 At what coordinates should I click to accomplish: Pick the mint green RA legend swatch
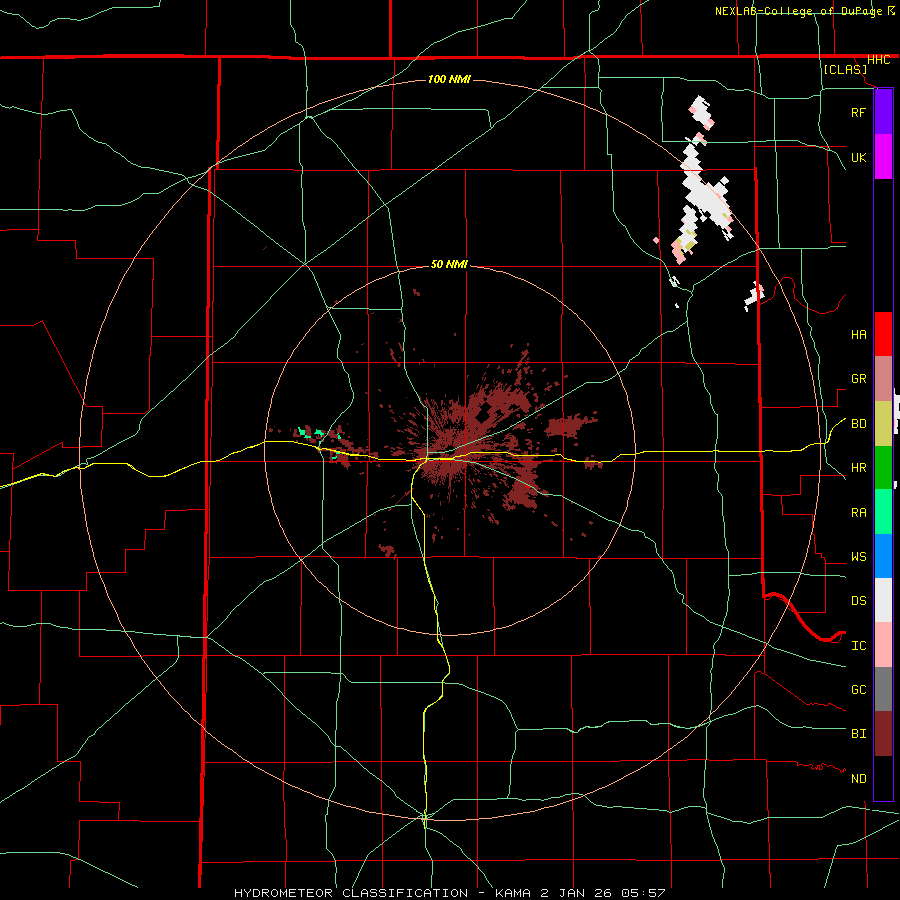[883, 511]
